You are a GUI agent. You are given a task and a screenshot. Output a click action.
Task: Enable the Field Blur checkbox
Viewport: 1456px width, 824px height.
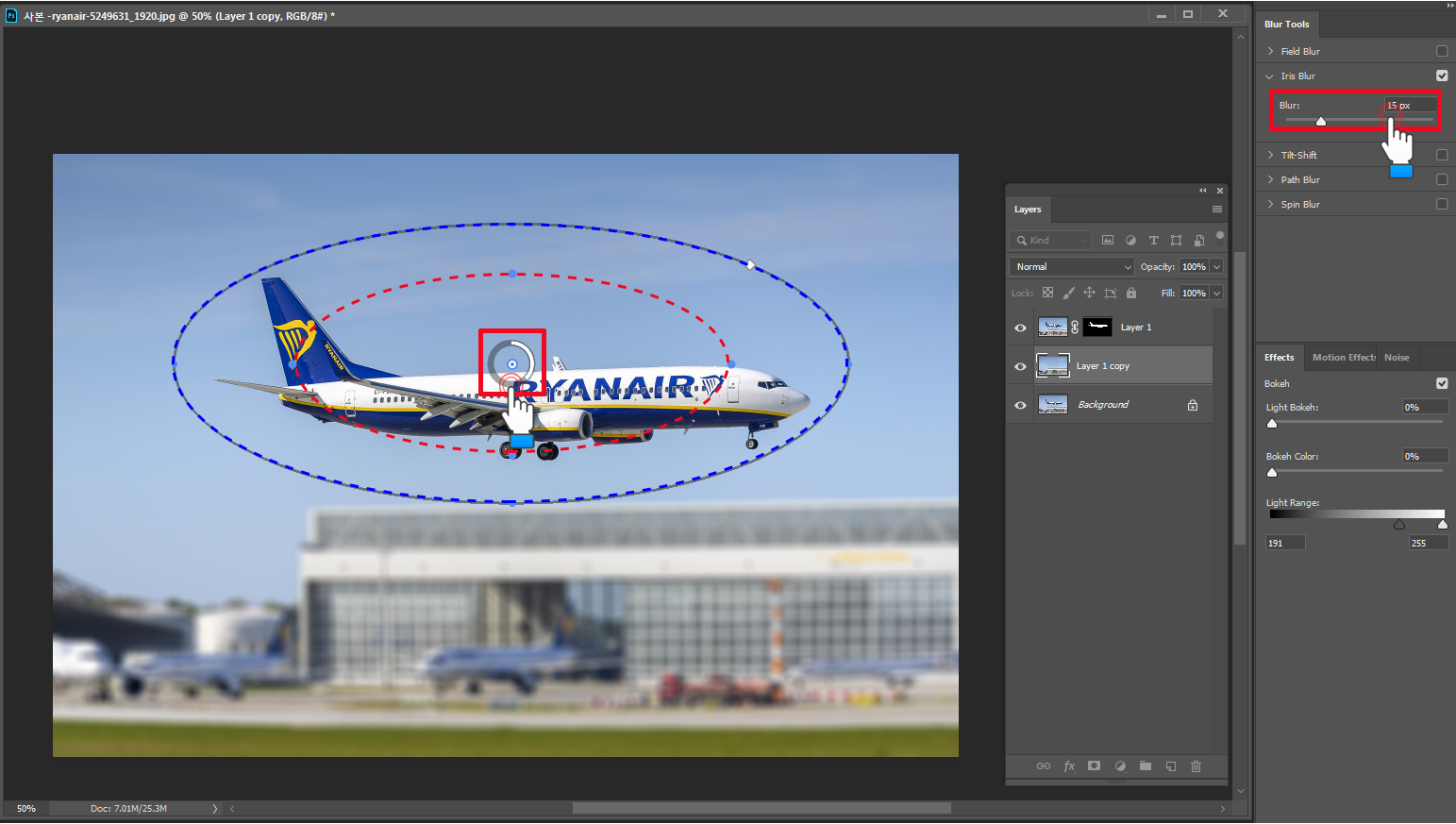point(1442,51)
